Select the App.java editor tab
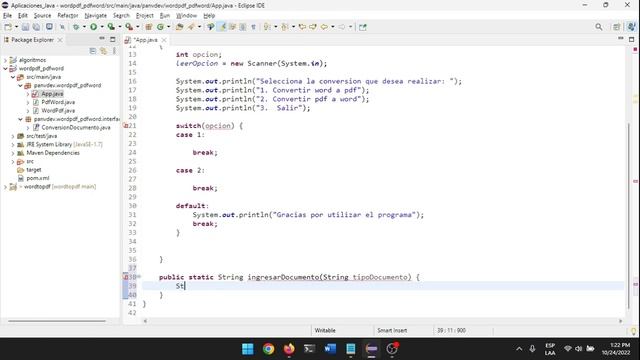Viewport: 640px width, 360px height. (145, 40)
